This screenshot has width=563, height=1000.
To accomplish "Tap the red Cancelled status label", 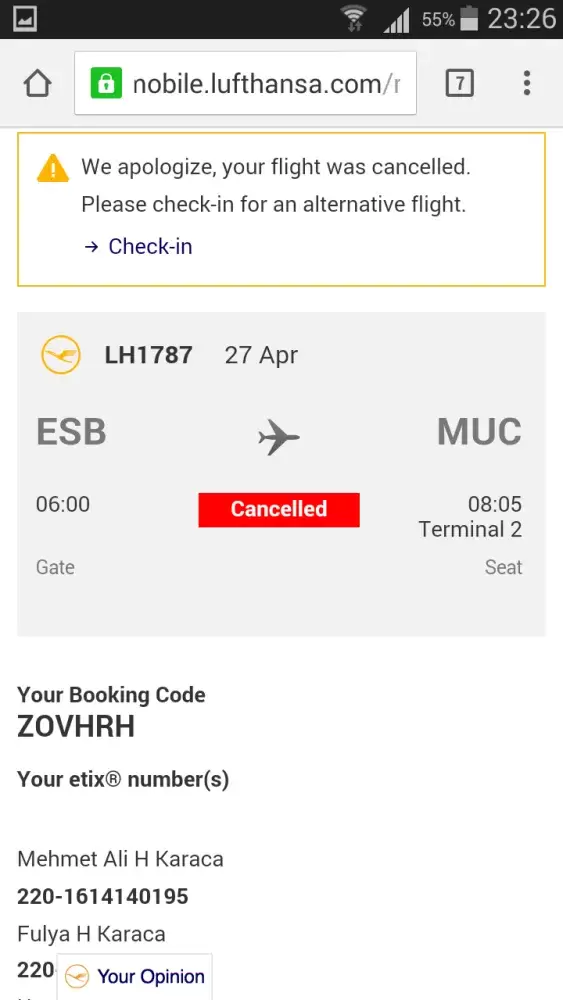I will [x=279, y=509].
